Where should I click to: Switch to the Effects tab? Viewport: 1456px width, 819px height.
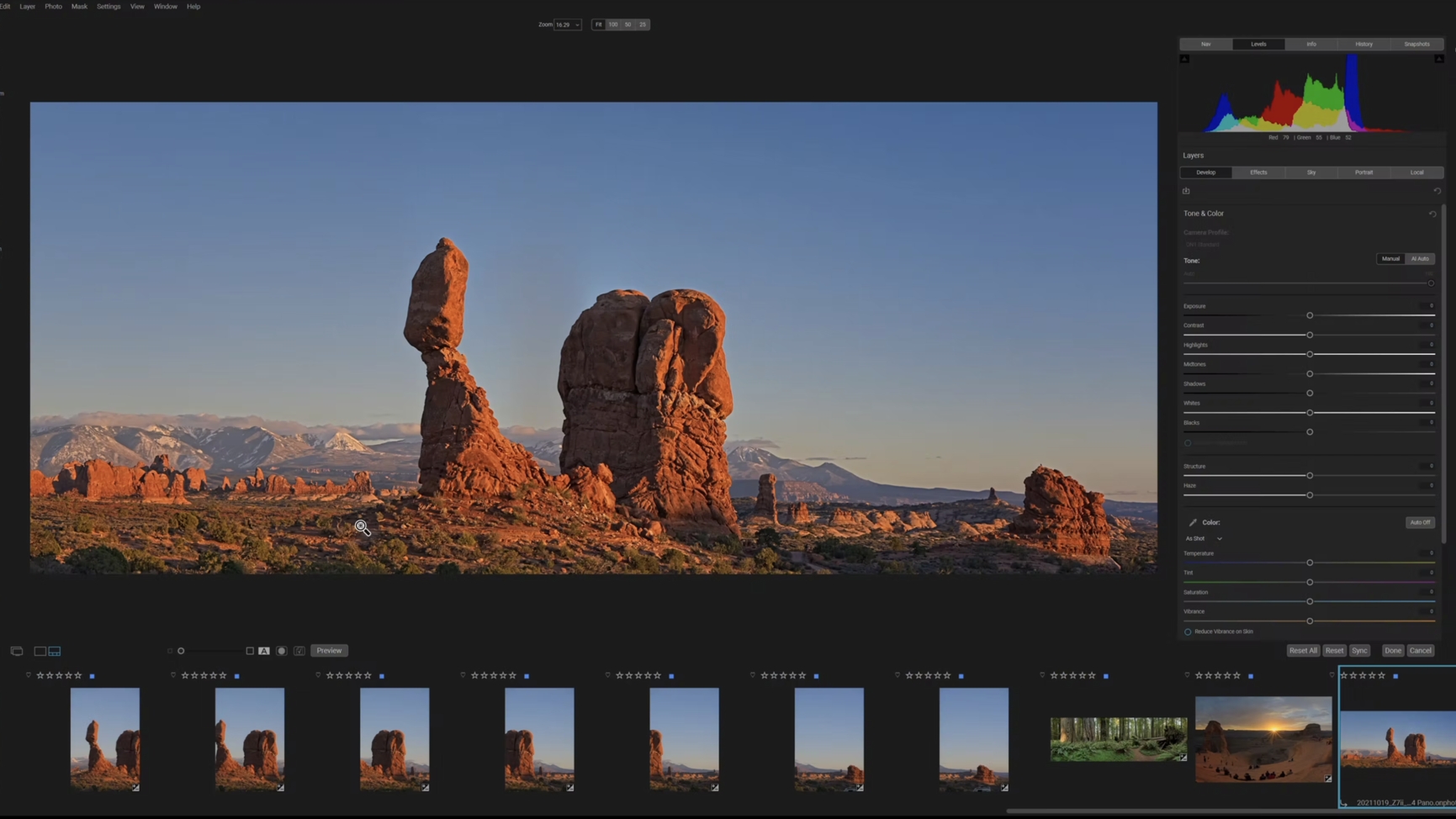point(1258,172)
